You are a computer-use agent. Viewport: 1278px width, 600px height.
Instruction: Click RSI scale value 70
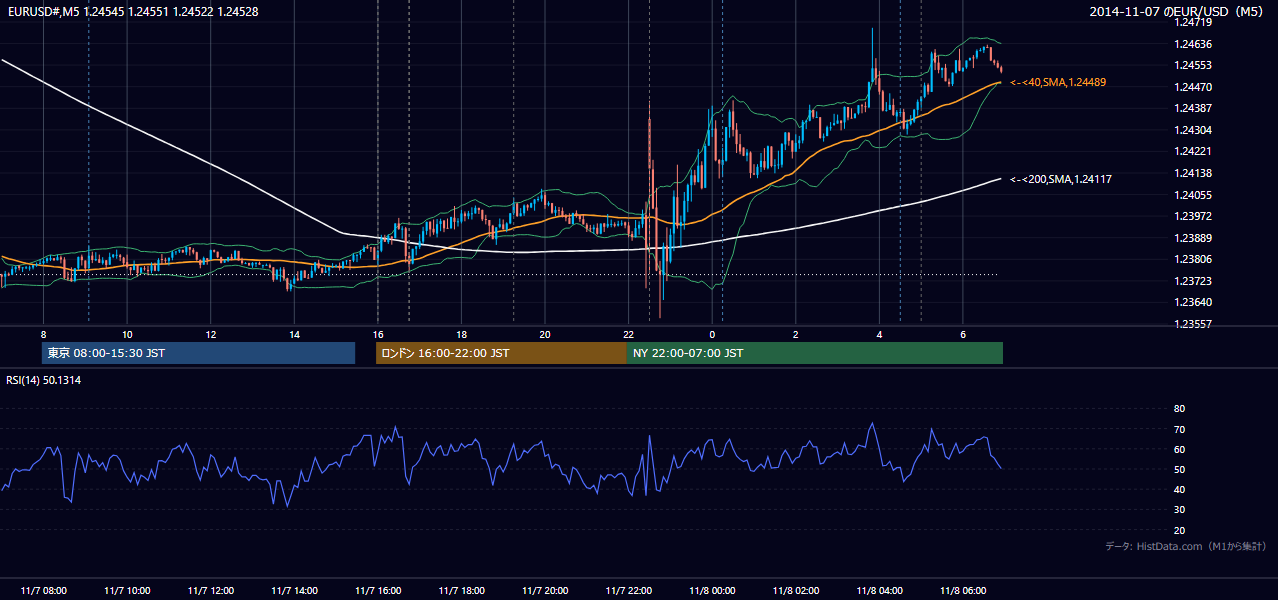(1179, 429)
